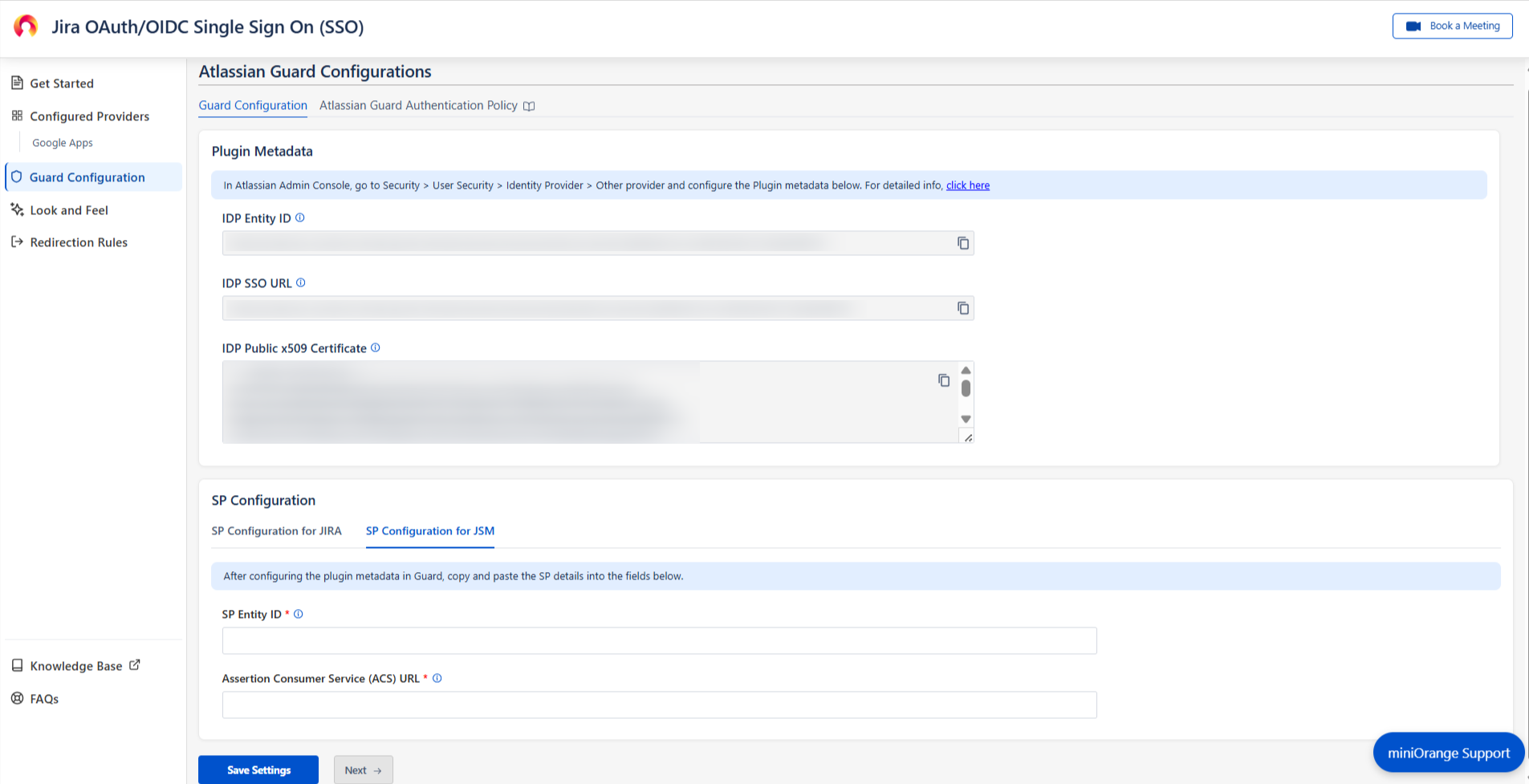The width and height of the screenshot is (1529, 784).
Task: Switch to Atlassian Guard Authentication Policy tab
Action: (x=418, y=105)
